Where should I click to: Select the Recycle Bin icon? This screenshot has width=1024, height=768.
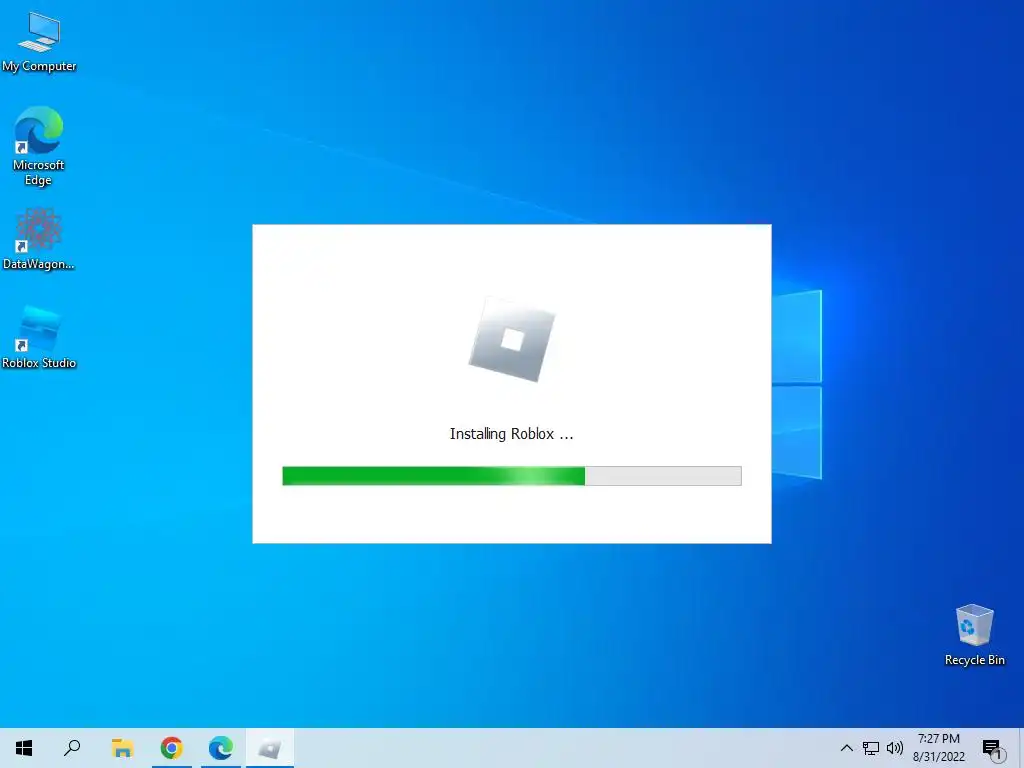tap(974, 635)
